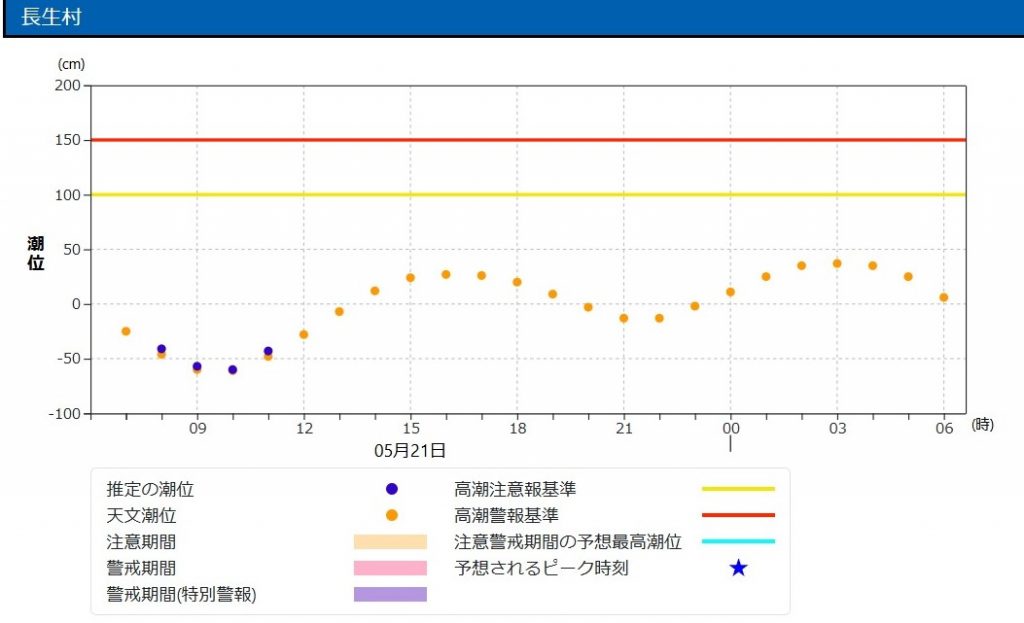
Task: Click the blue star peak time legend icon
Action: [738, 567]
